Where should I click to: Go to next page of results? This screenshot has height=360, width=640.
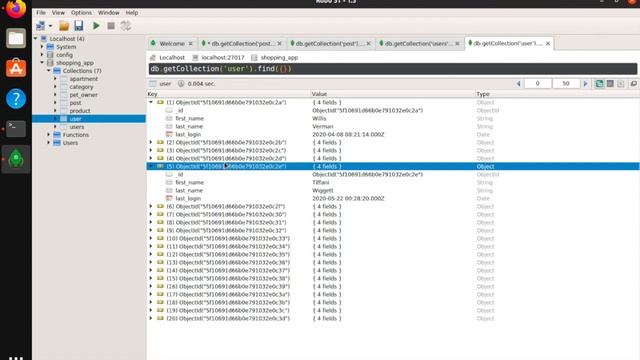[x=585, y=84]
